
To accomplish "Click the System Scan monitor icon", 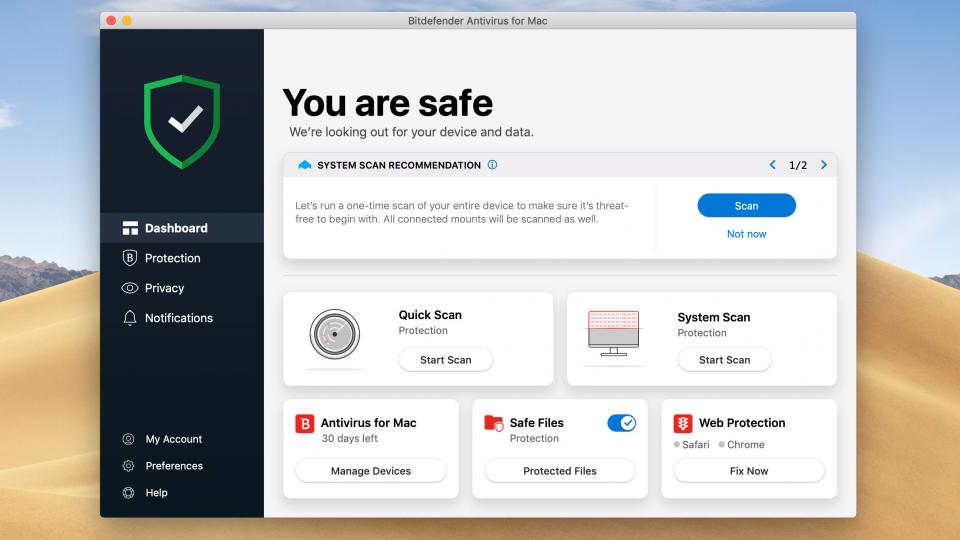I will [x=613, y=333].
